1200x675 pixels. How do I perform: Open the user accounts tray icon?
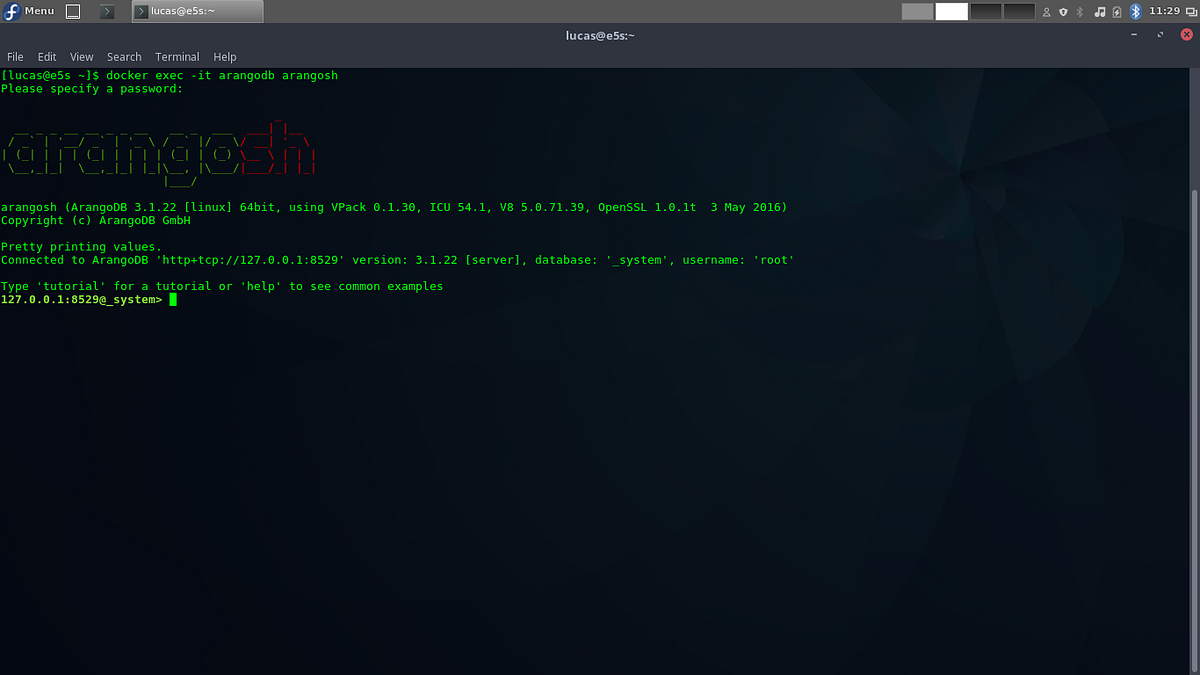(x=1046, y=11)
